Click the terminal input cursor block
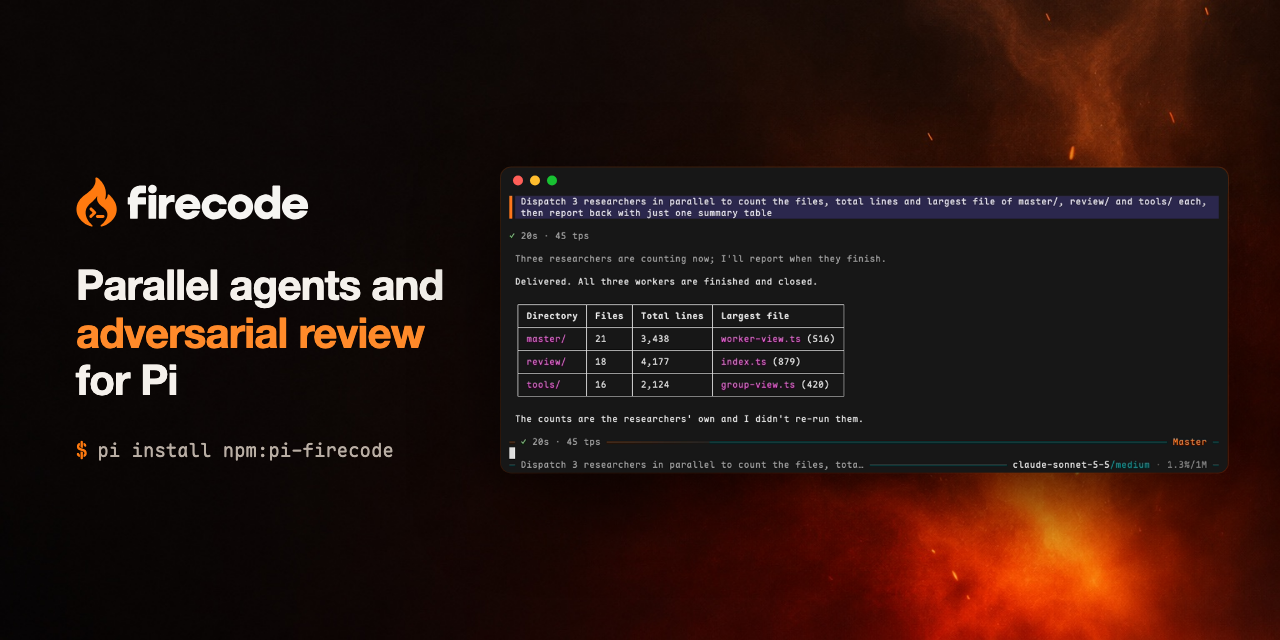Viewport: 1280px width, 640px height. click(x=513, y=453)
